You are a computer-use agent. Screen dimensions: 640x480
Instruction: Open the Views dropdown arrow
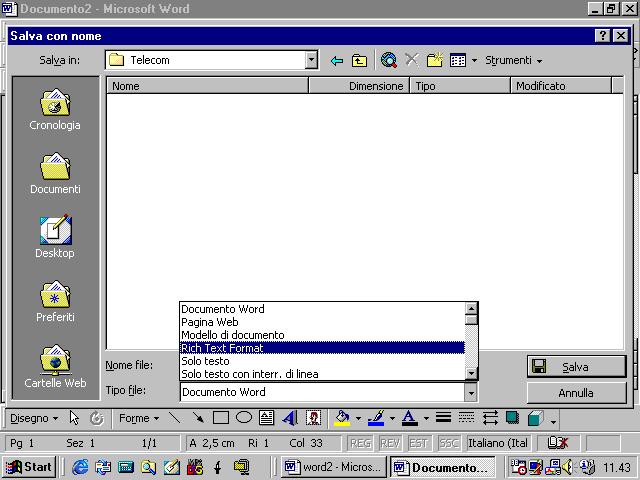[x=474, y=60]
